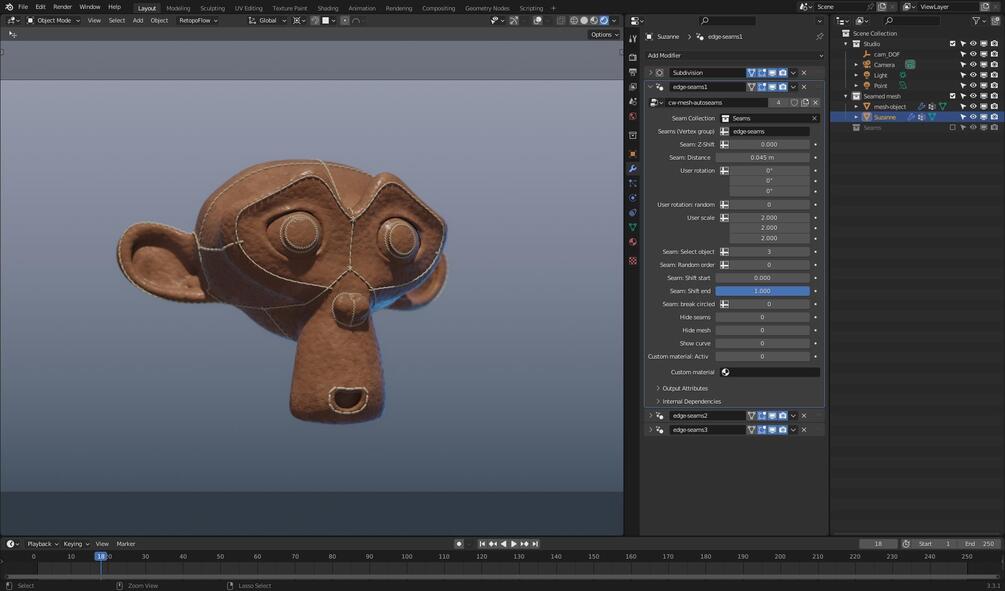Screen dimensions: 1005x591
Task: Remove the Subdivision modifier with its X
Action: pos(804,73)
